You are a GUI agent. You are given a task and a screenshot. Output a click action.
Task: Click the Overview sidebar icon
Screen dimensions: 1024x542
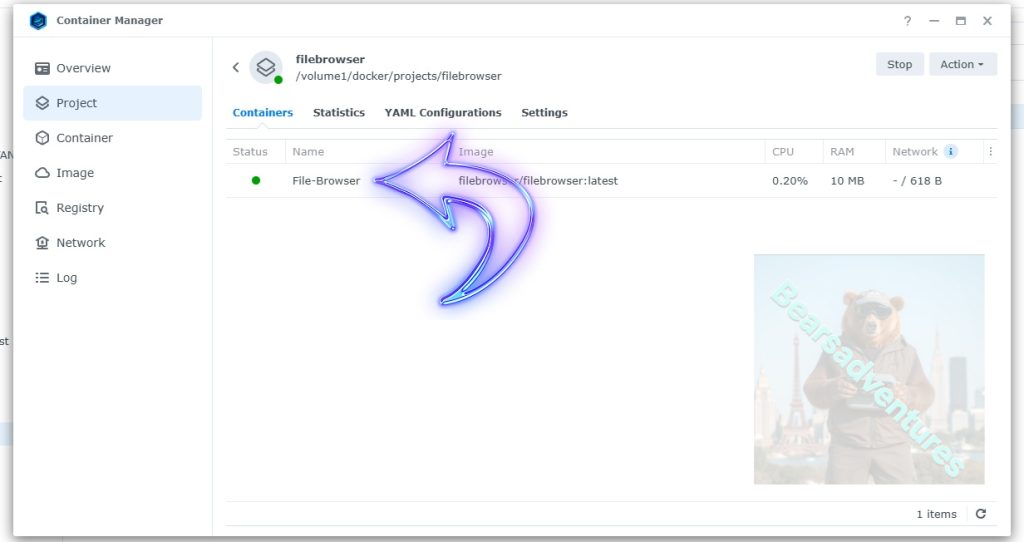point(42,69)
